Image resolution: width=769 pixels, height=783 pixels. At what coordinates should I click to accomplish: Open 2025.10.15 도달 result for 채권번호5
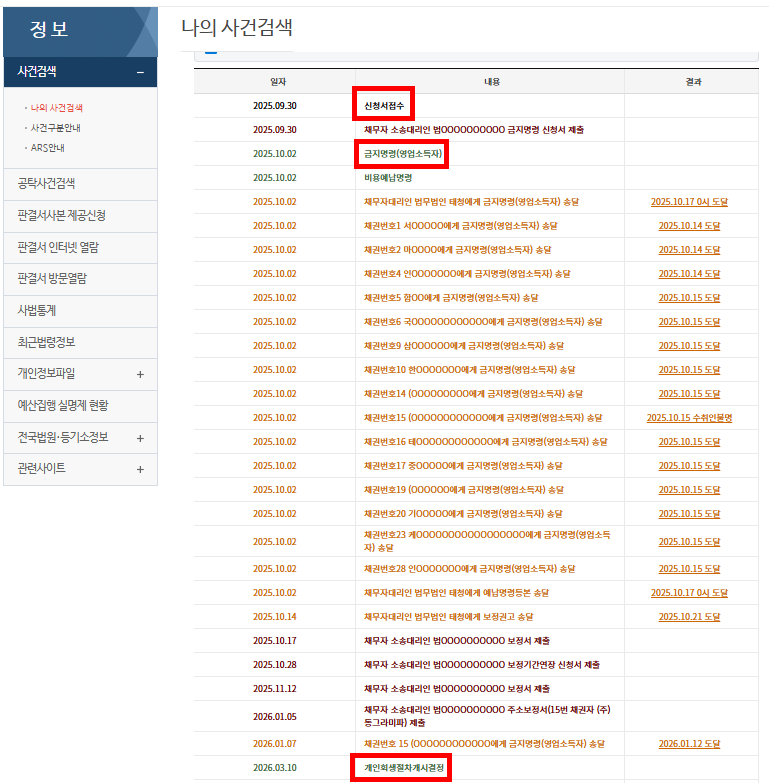click(x=689, y=298)
